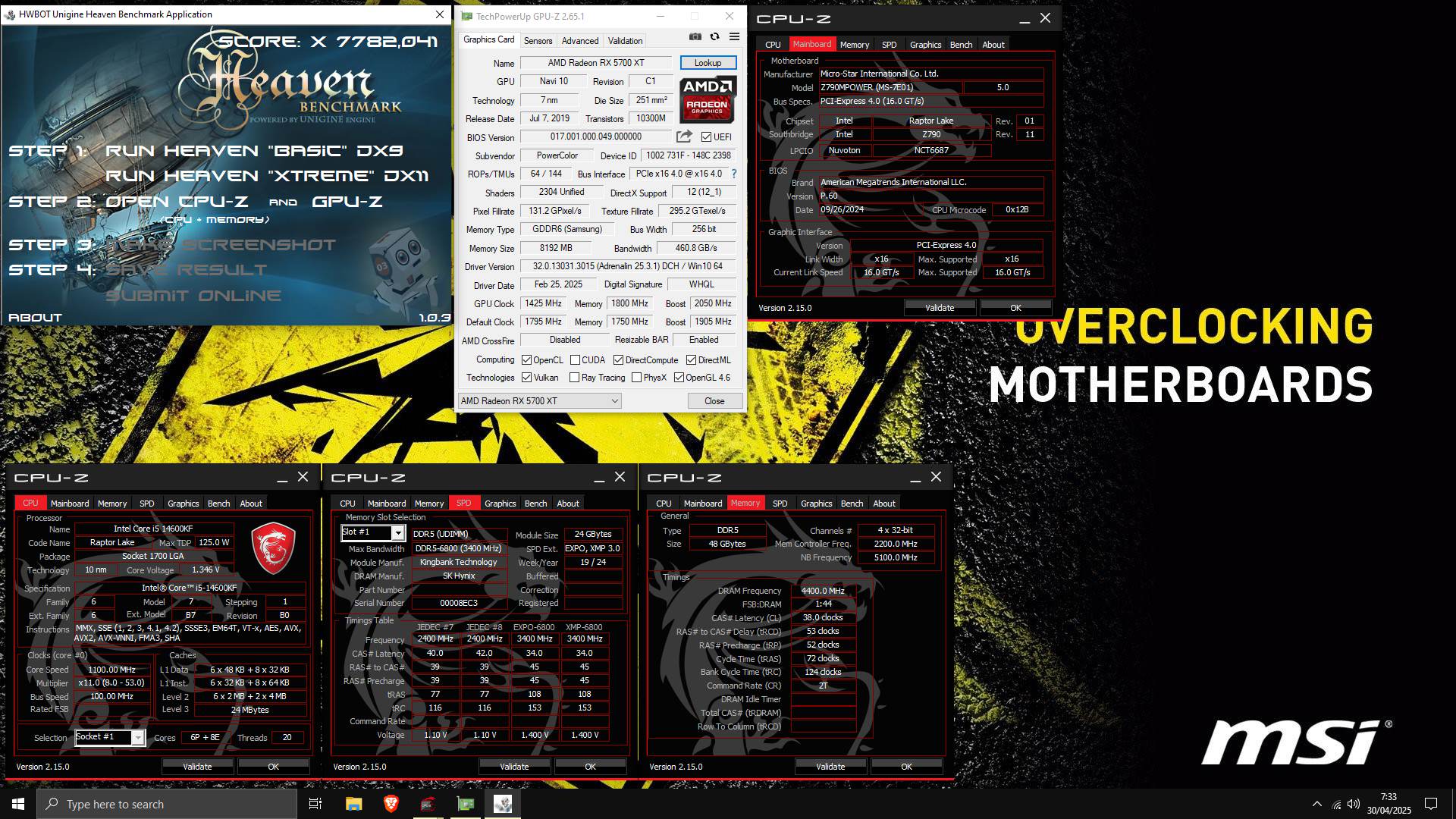Open the AMD Radeon RX 5700 XT dropdown
Image resolution: width=1456 pixels, height=819 pixels.
click(x=539, y=401)
